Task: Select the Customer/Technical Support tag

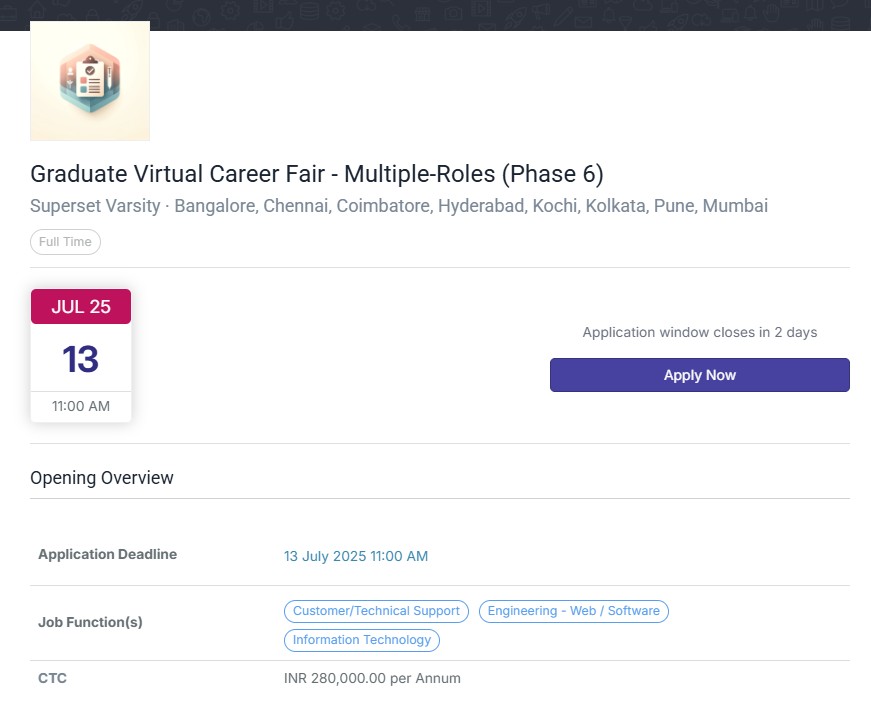Action: point(376,611)
